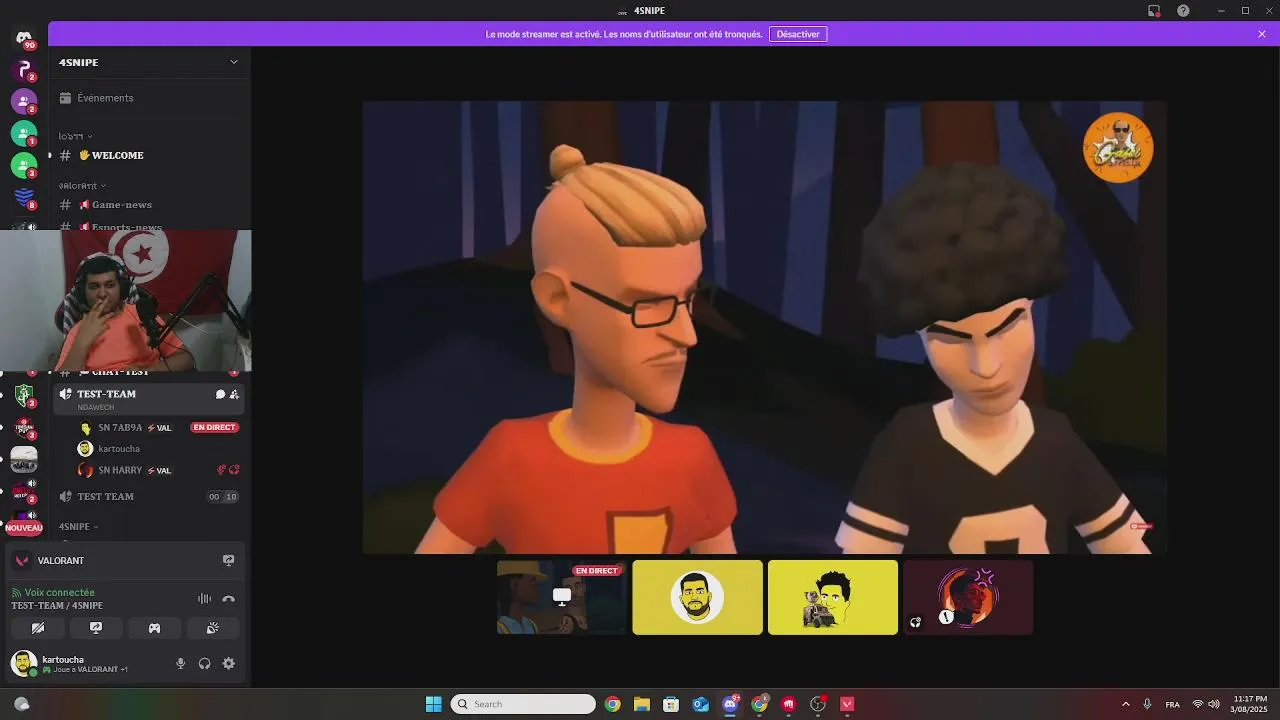Open chat icon of TEST-TEAM voice channel
This screenshot has height=720, width=1280.
click(x=220, y=394)
